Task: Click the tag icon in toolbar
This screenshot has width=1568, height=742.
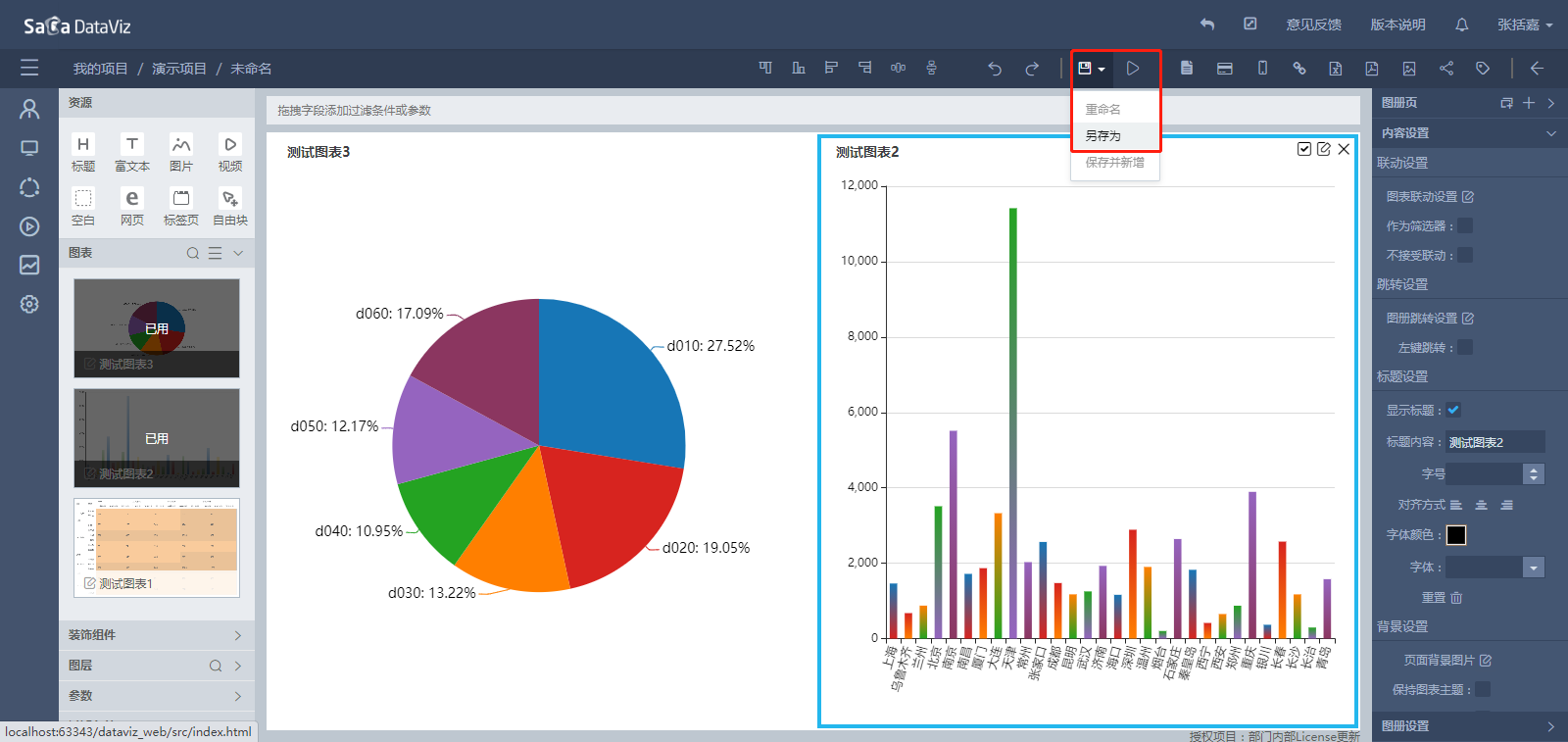Action: pyautogui.click(x=1483, y=69)
